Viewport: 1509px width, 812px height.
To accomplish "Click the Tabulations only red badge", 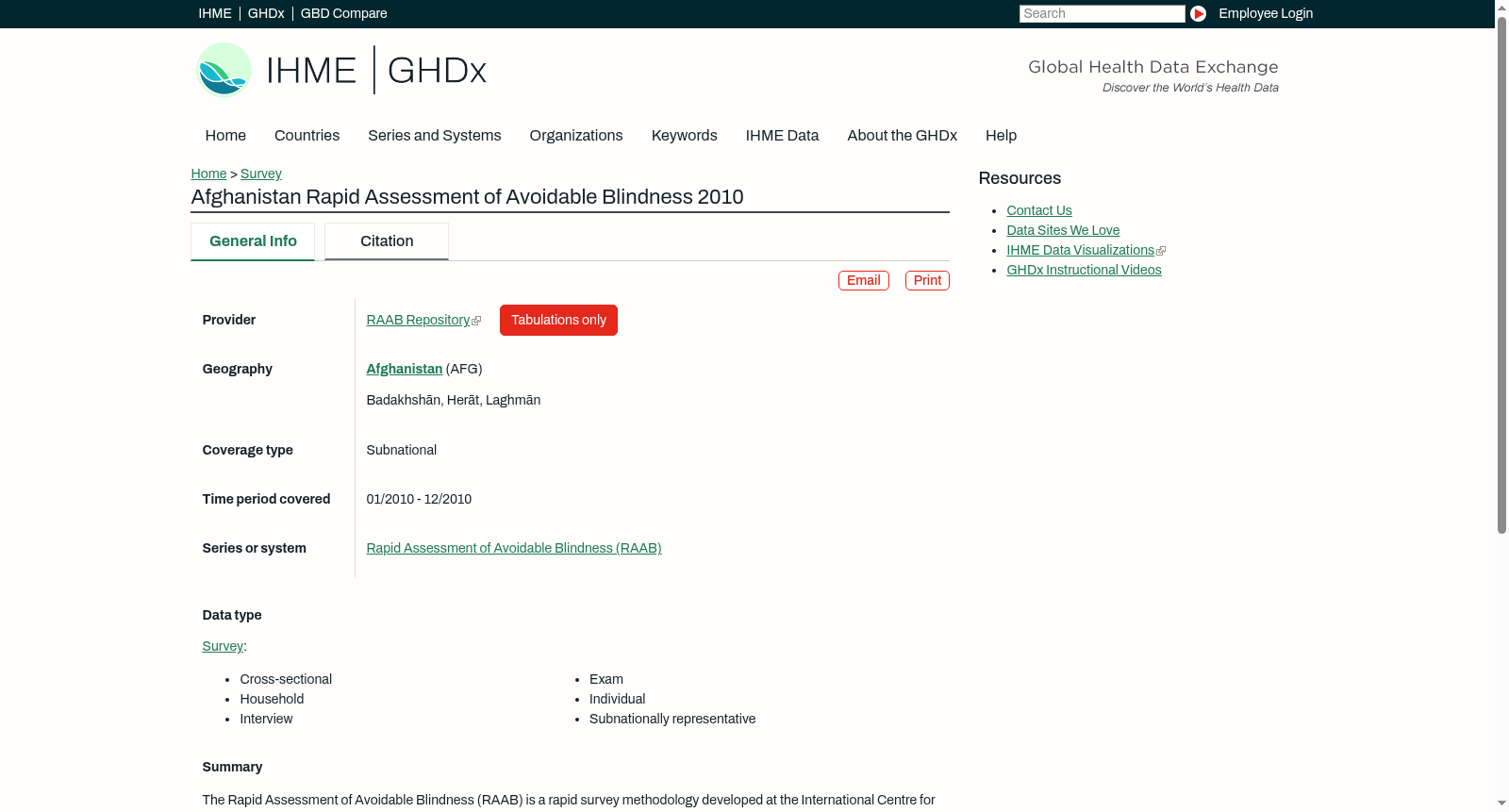I will point(558,321).
